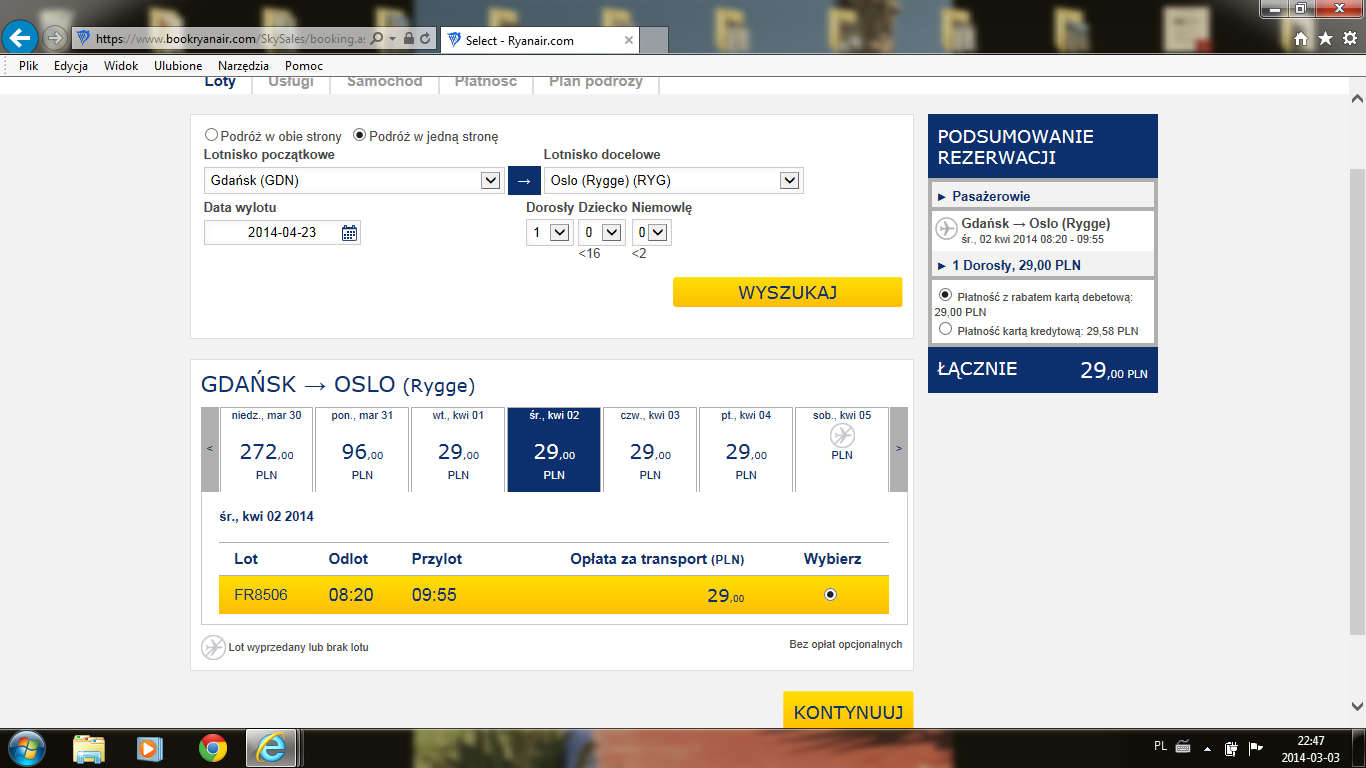Click the KONTYNUUJ button
Screen dimensions: 1366x768
coord(848,709)
